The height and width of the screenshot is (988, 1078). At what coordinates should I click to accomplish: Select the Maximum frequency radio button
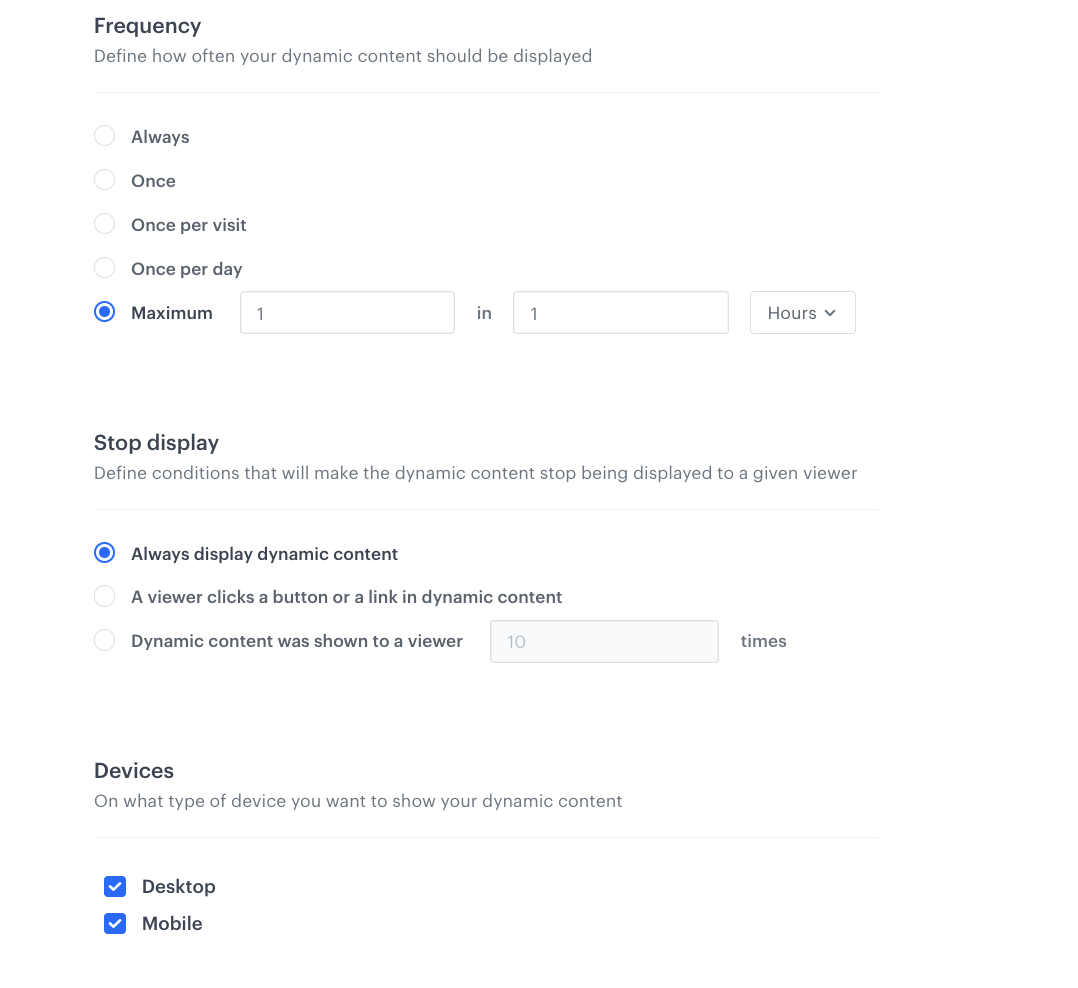click(105, 312)
